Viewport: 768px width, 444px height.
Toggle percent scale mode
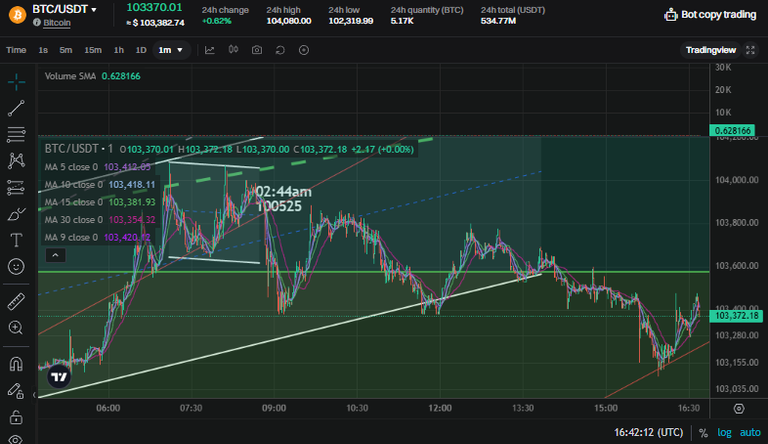coord(703,433)
